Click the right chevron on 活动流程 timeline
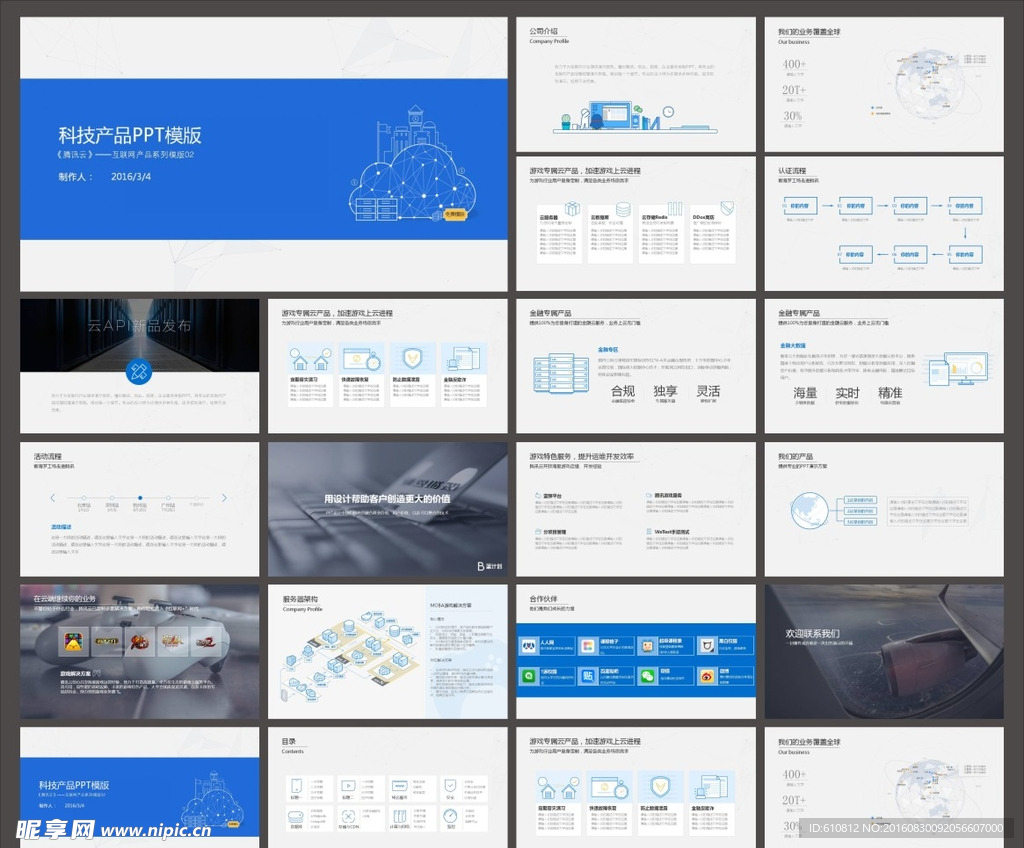 coord(224,497)
